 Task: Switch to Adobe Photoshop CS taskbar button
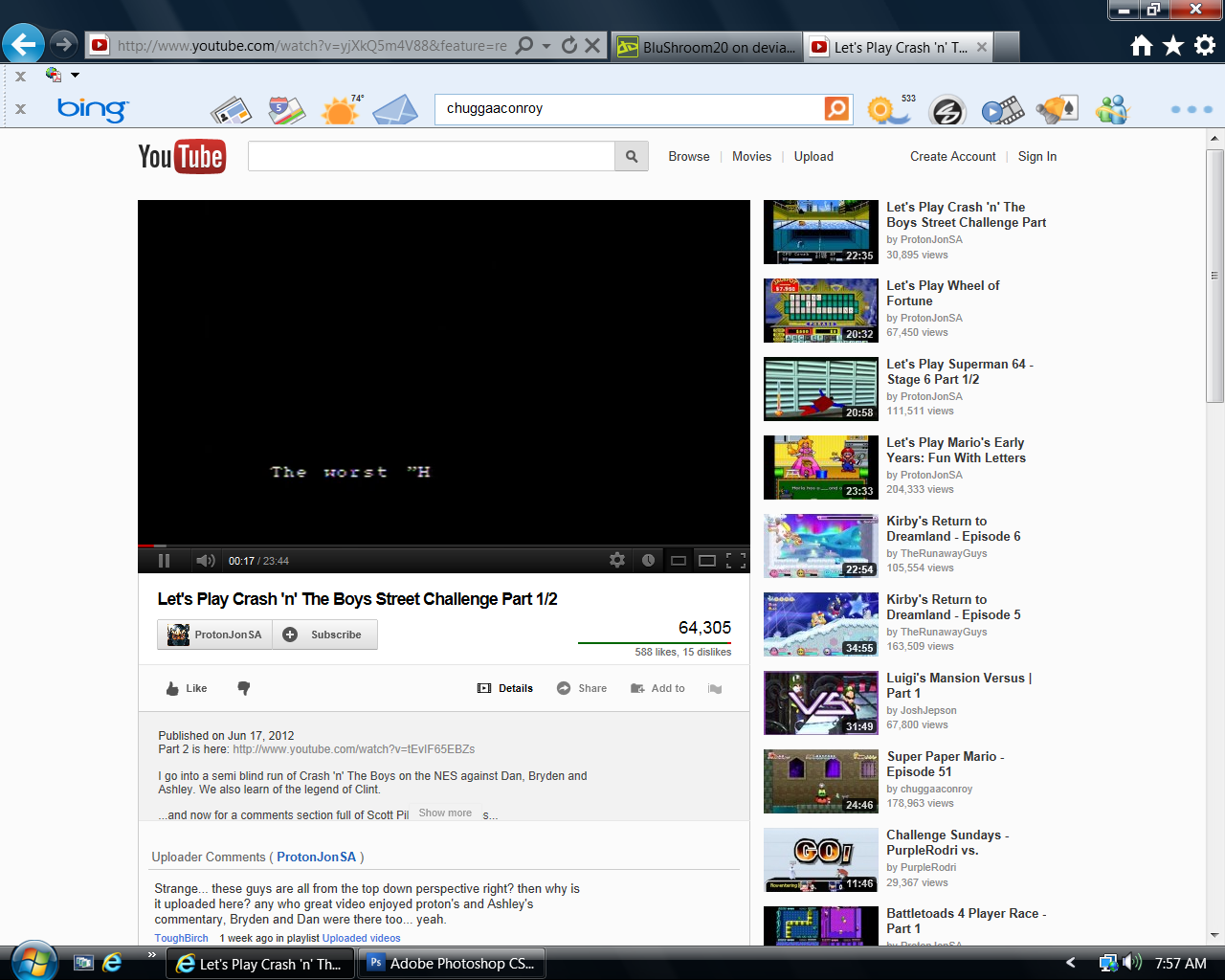pos(452,964)
